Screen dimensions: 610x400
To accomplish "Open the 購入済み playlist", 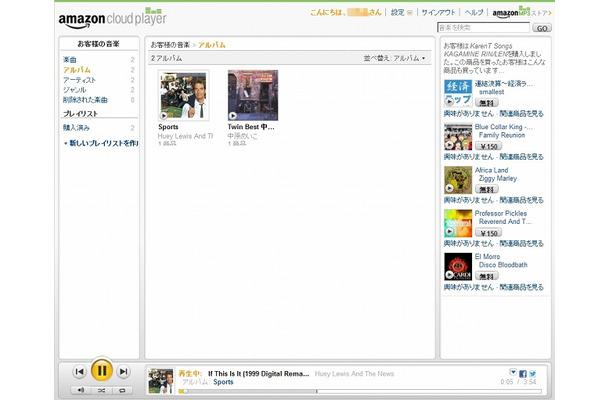I will [x=76, y=128].
